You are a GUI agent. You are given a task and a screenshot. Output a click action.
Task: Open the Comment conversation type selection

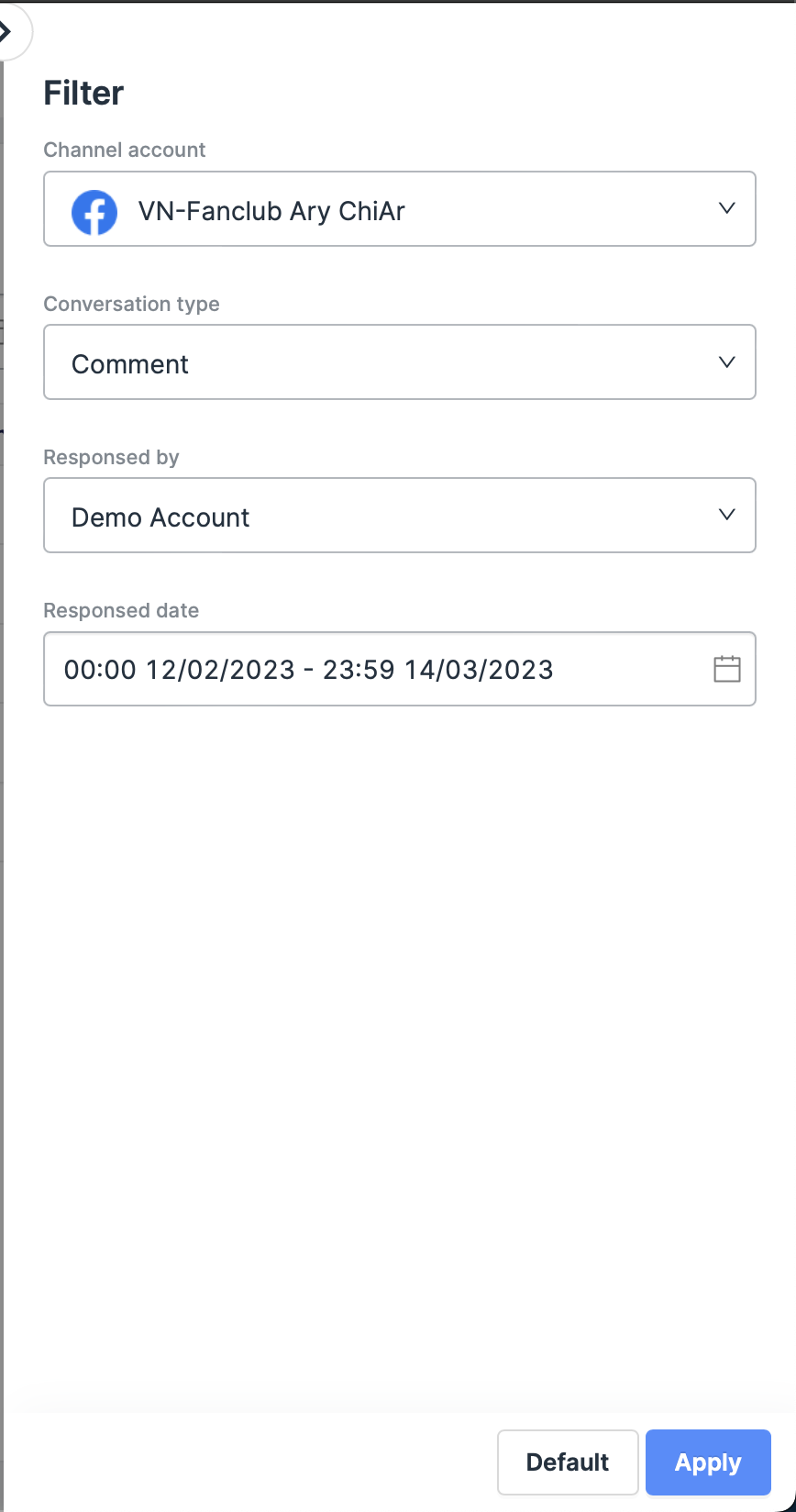(130, 364)
